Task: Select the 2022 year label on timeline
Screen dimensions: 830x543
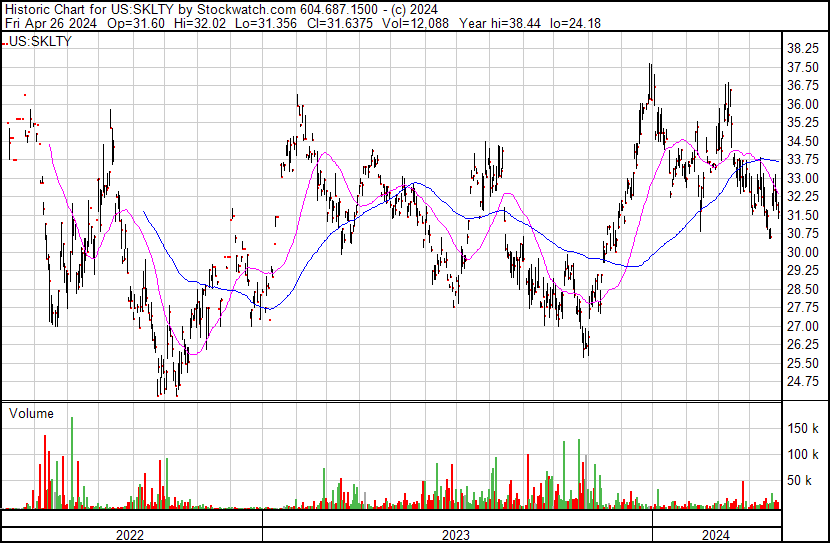Action: click(x=130, y=536)
